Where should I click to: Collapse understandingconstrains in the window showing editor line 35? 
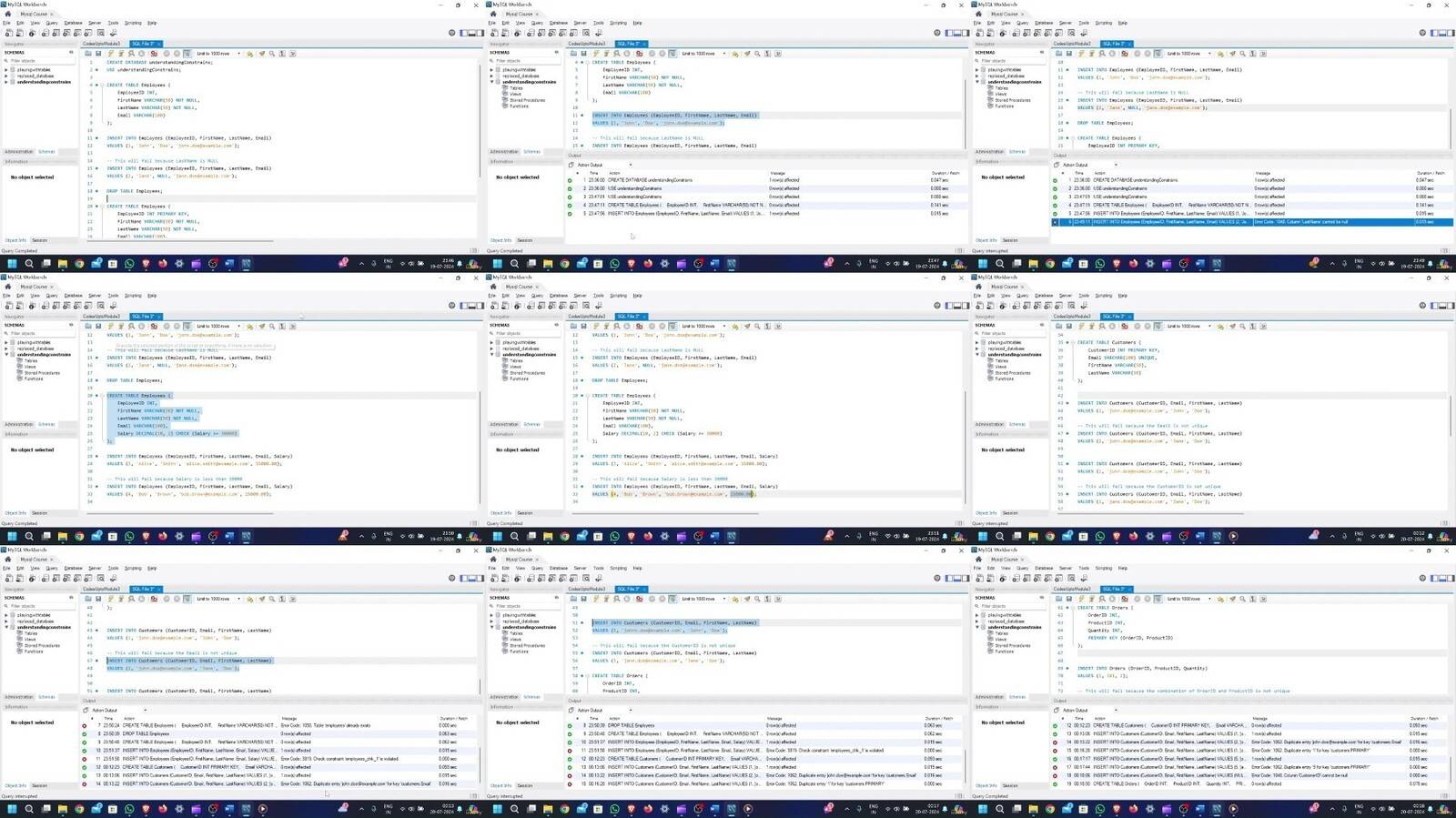(x=977, y=355)
